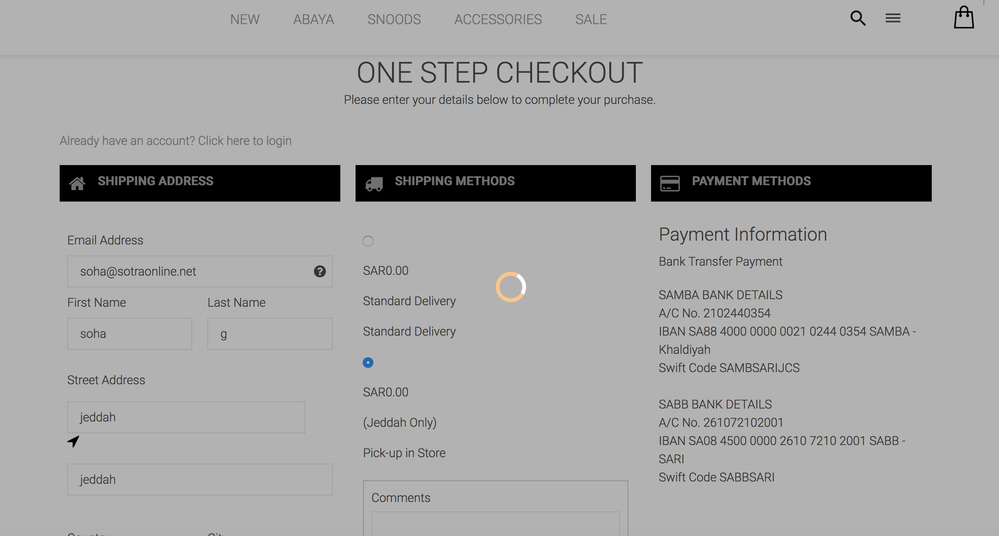Viewport: 999px width, 536px height.
Task: Open the hamburger menu icon
Action: click(893, 18)
